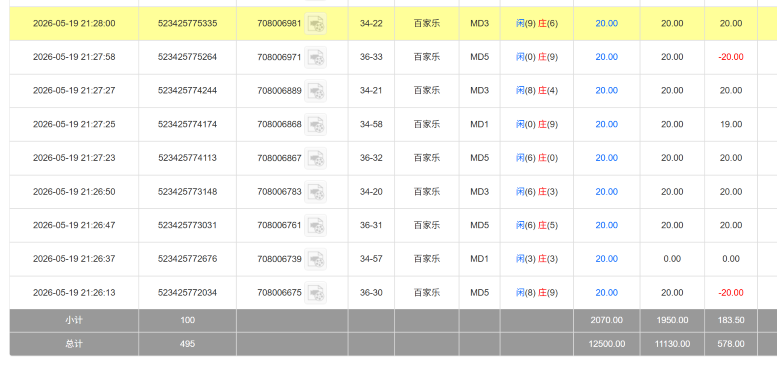Click shoe-round value 34-57
The image size is (777, 371).
[x=371, y=259]
